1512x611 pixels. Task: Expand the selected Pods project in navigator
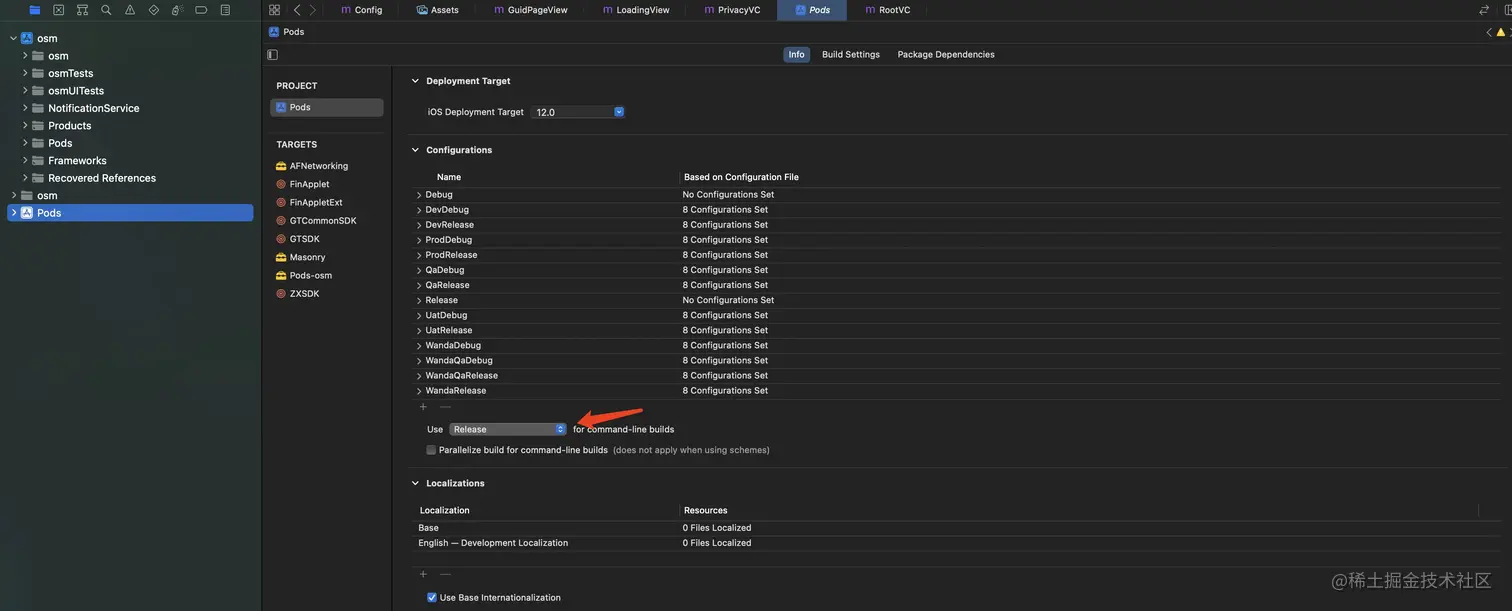pyautogui.click(x=13, y=213)
